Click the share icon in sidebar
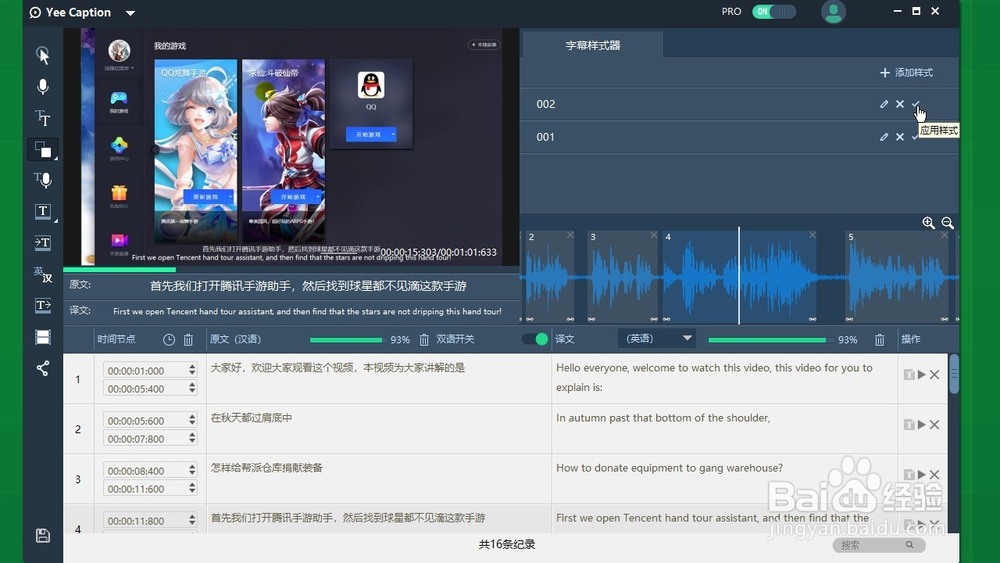This screenshot has height=563, width=1000. [x=43, y=368]
